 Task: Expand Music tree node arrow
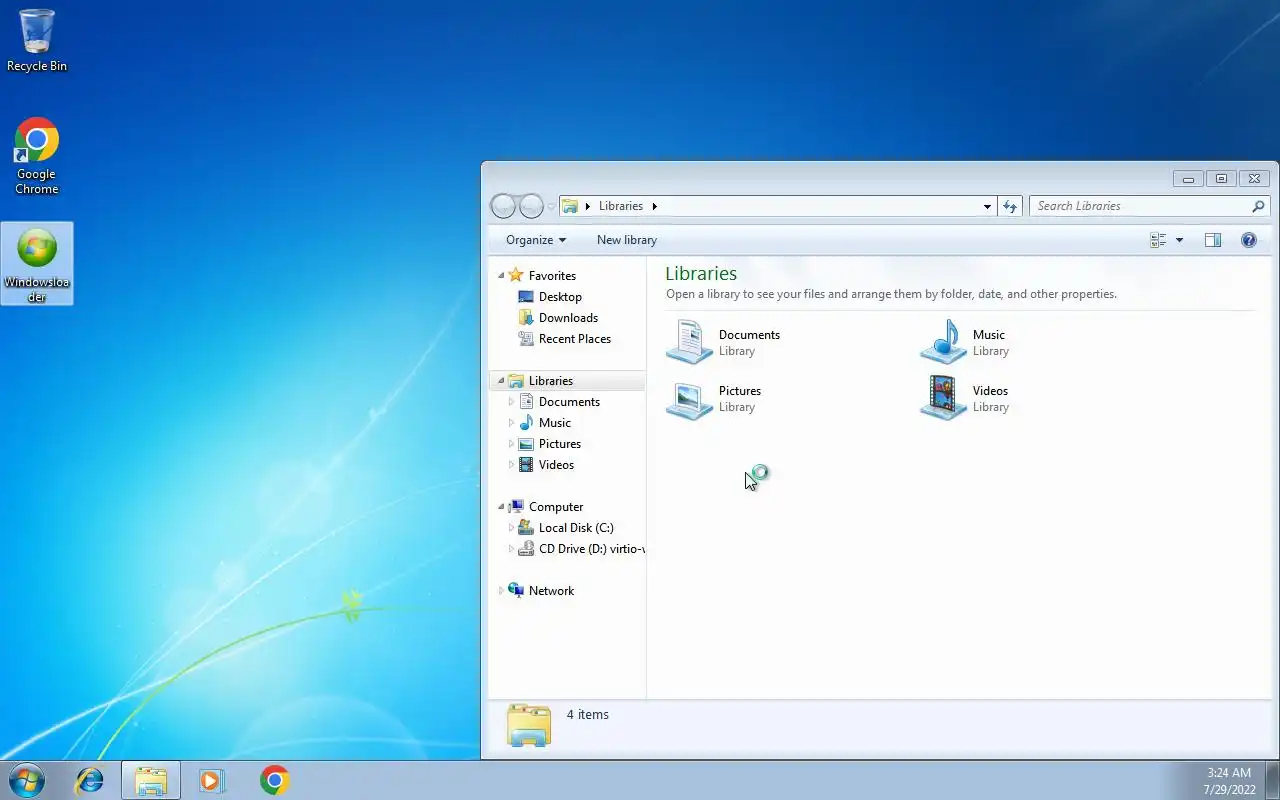click(511, 423)
